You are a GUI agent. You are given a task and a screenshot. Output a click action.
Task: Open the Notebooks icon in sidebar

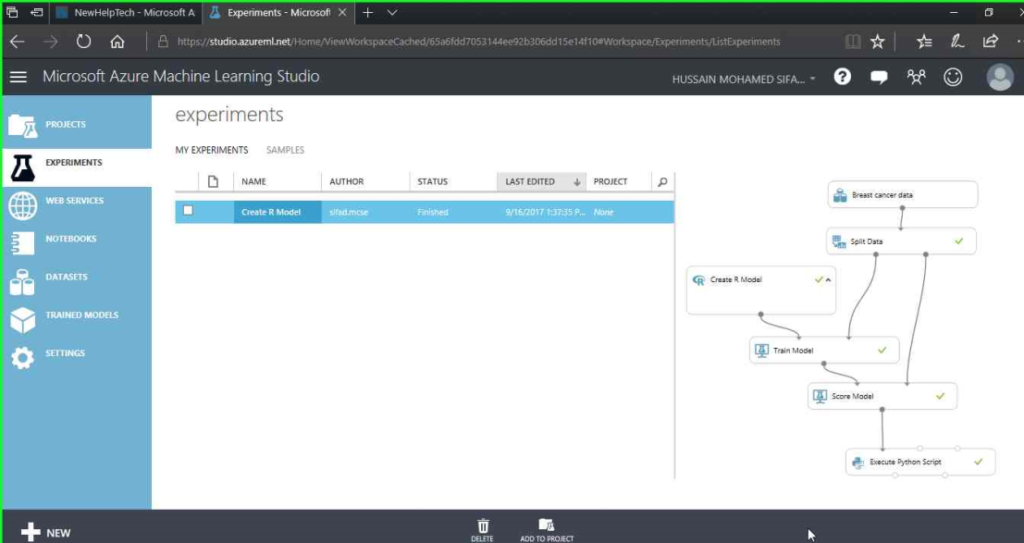click(22, 243)
